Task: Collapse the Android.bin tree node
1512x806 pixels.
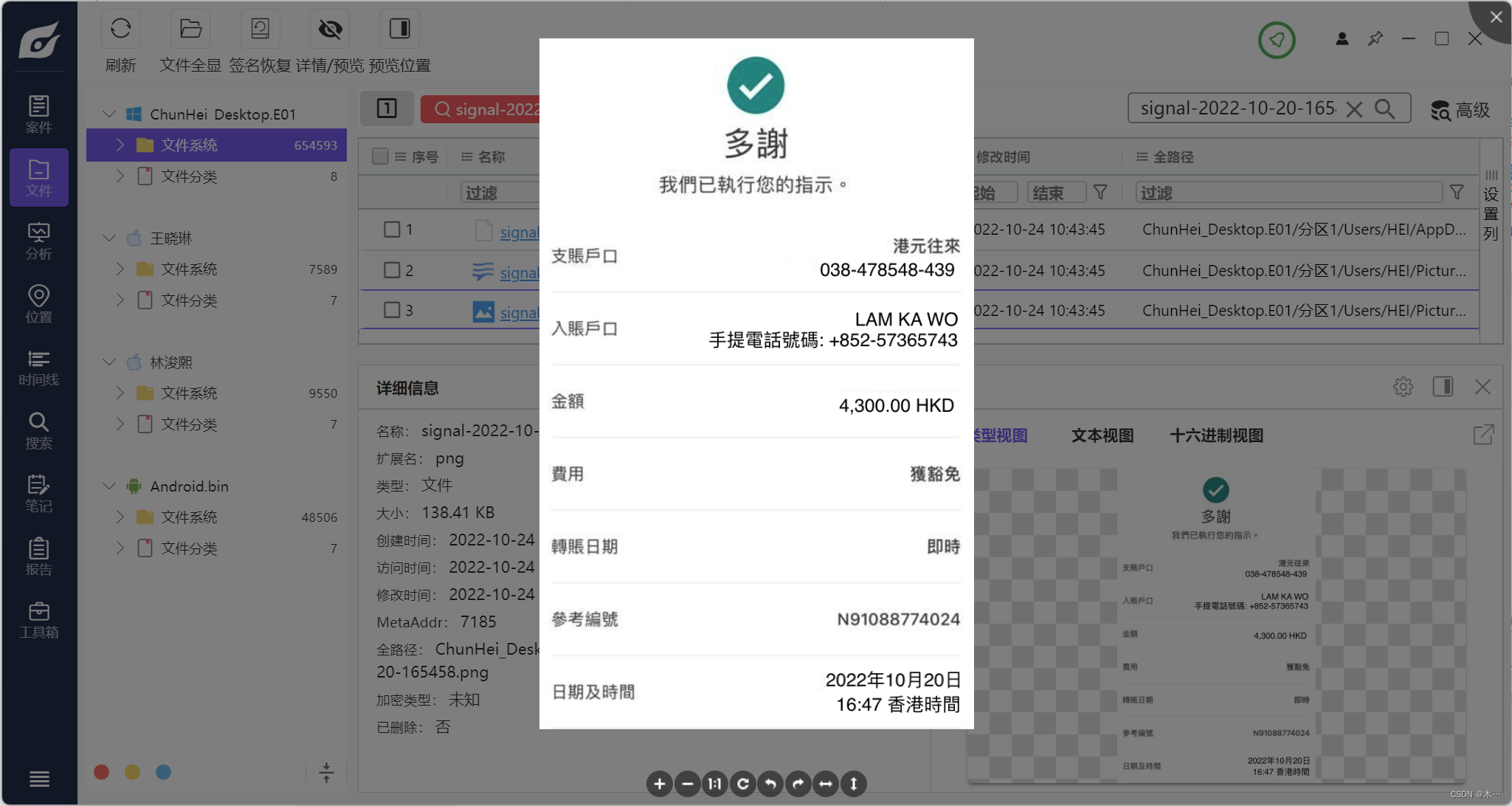Action: tap(109, 486)
